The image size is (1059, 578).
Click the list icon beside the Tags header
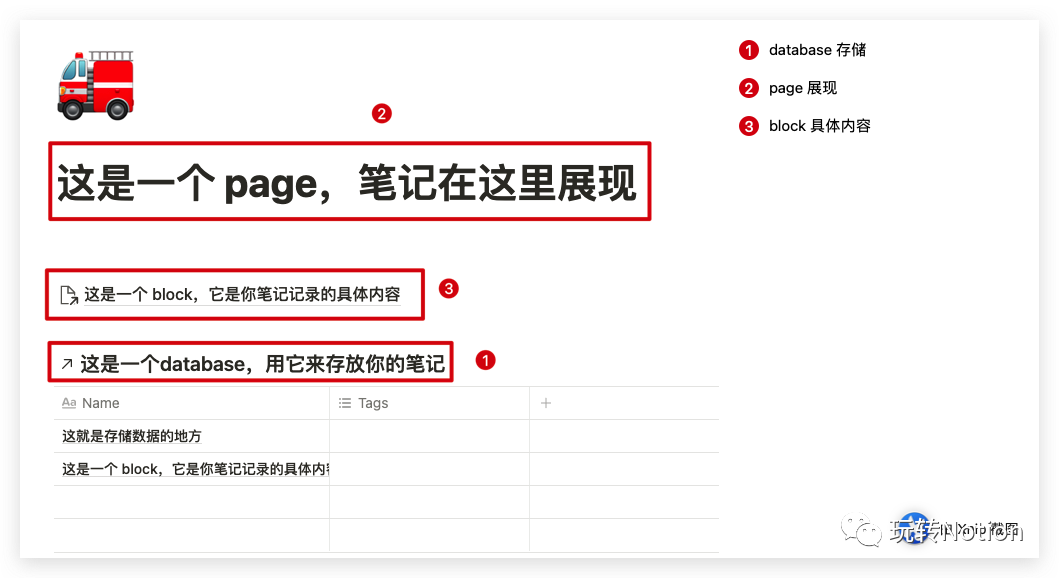344,403
